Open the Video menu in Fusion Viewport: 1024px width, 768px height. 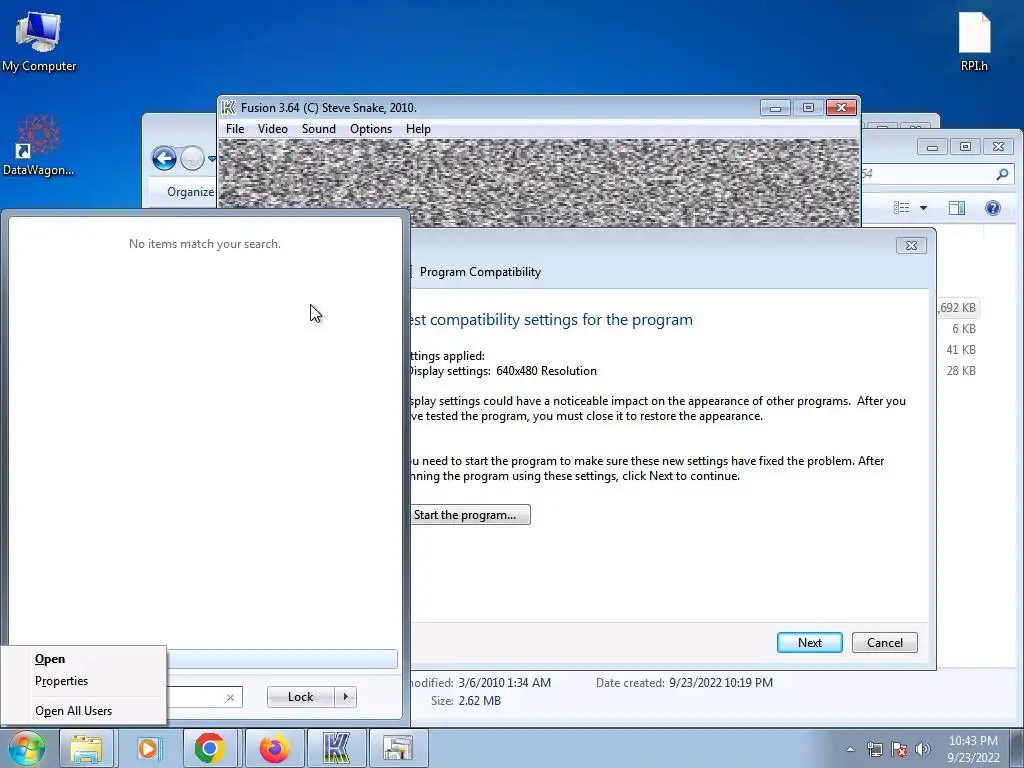pos(272,129)
